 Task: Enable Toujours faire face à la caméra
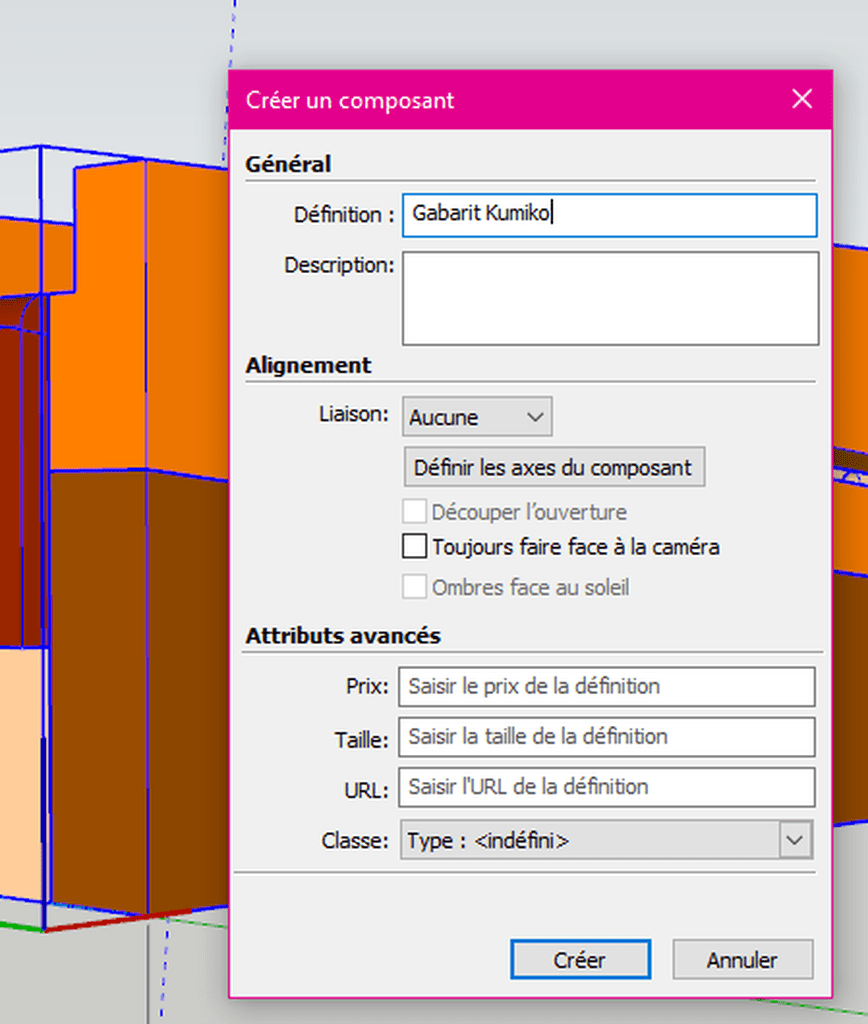pos(415,546)
